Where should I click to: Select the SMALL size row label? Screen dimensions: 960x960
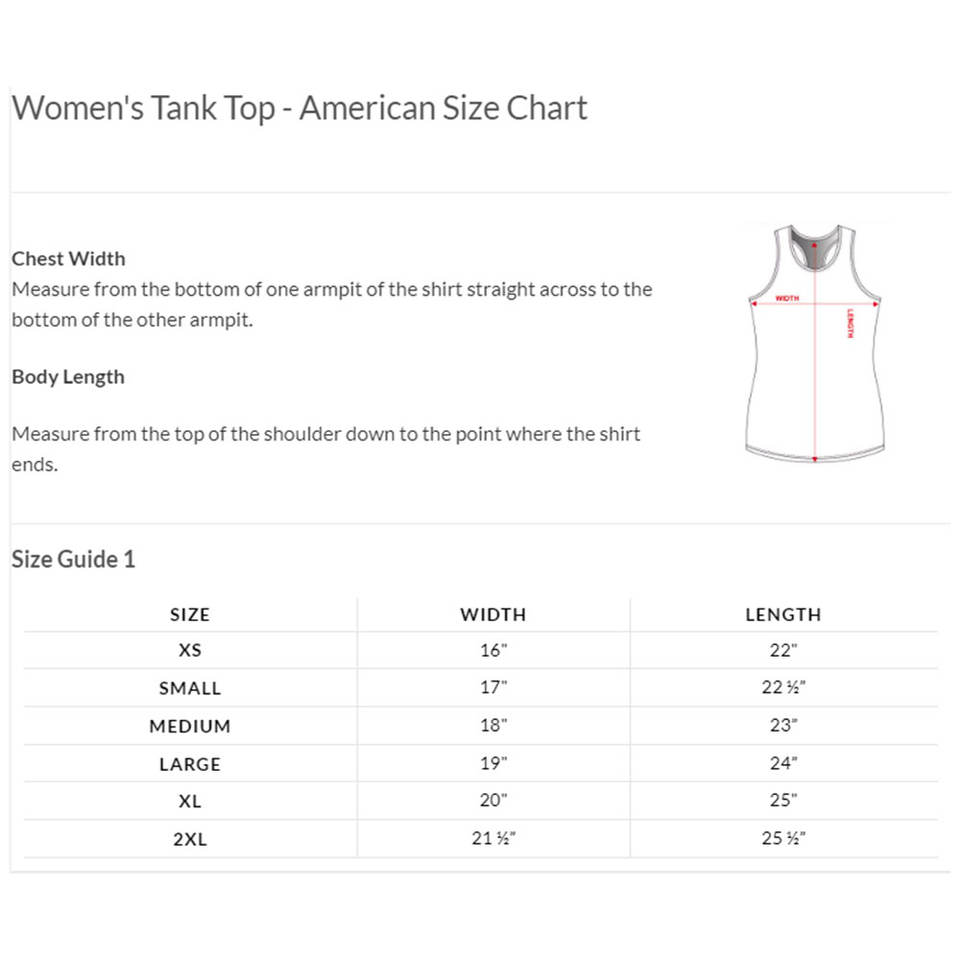pyautogui.click(x=190, y=688)
